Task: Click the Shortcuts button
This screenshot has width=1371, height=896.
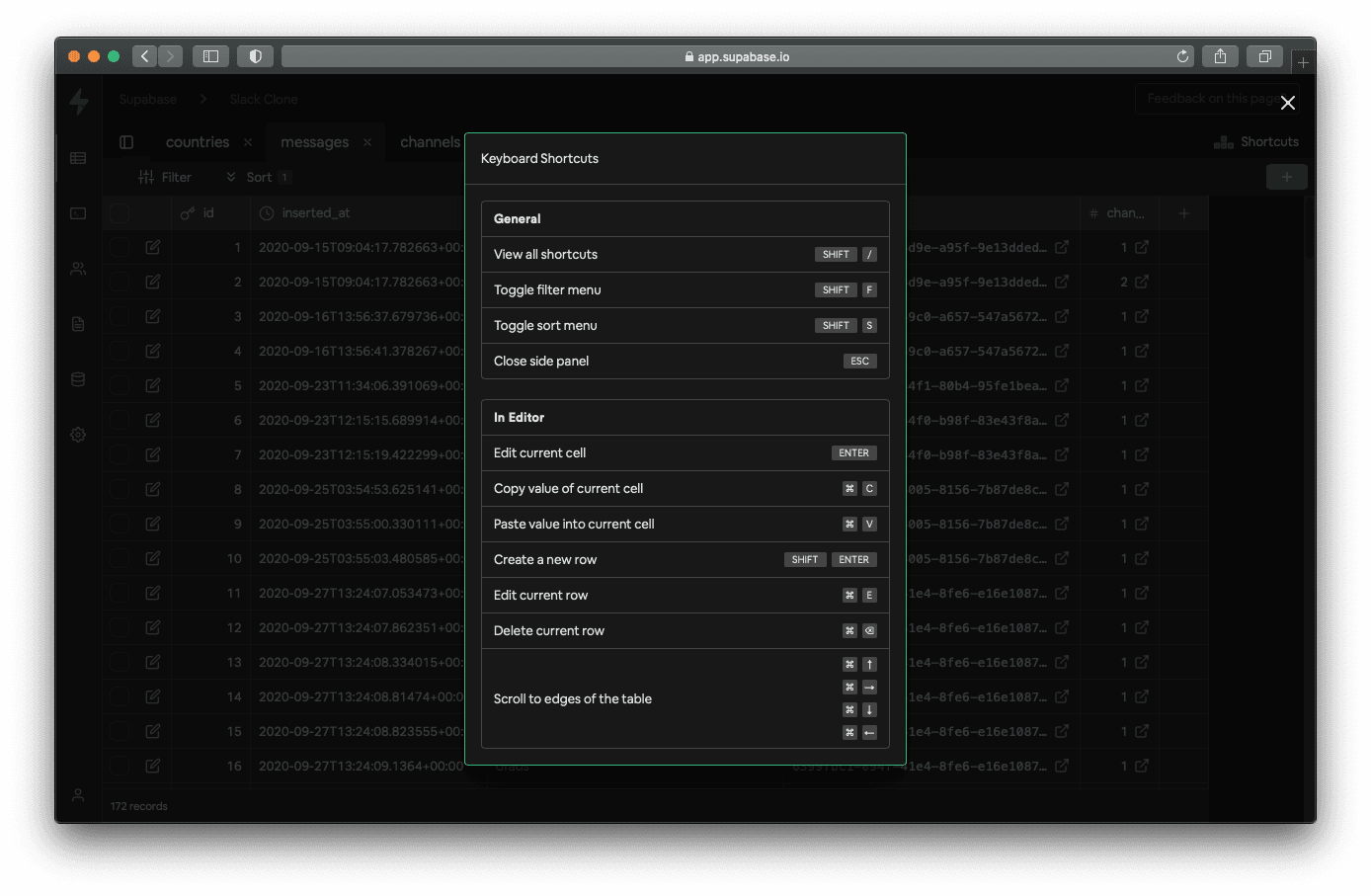Action: [x=1256, y=142]
